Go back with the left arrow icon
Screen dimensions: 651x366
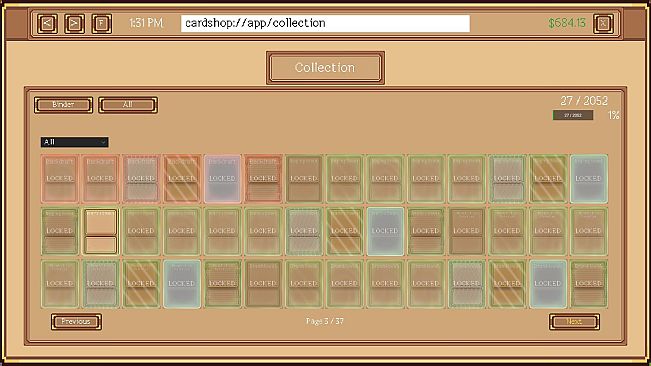coord(47,23)
